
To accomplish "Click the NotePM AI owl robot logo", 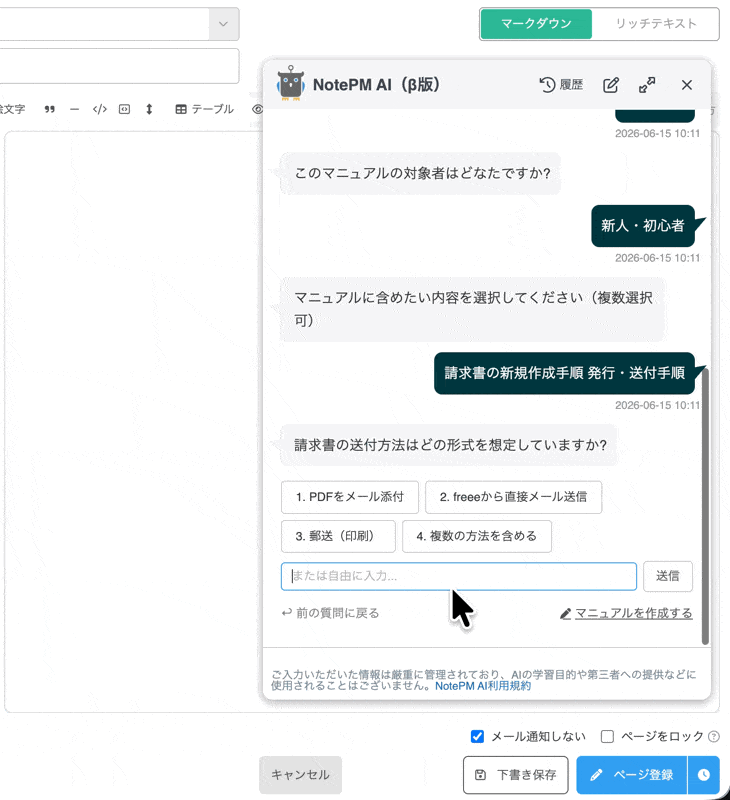I will 291,84.
